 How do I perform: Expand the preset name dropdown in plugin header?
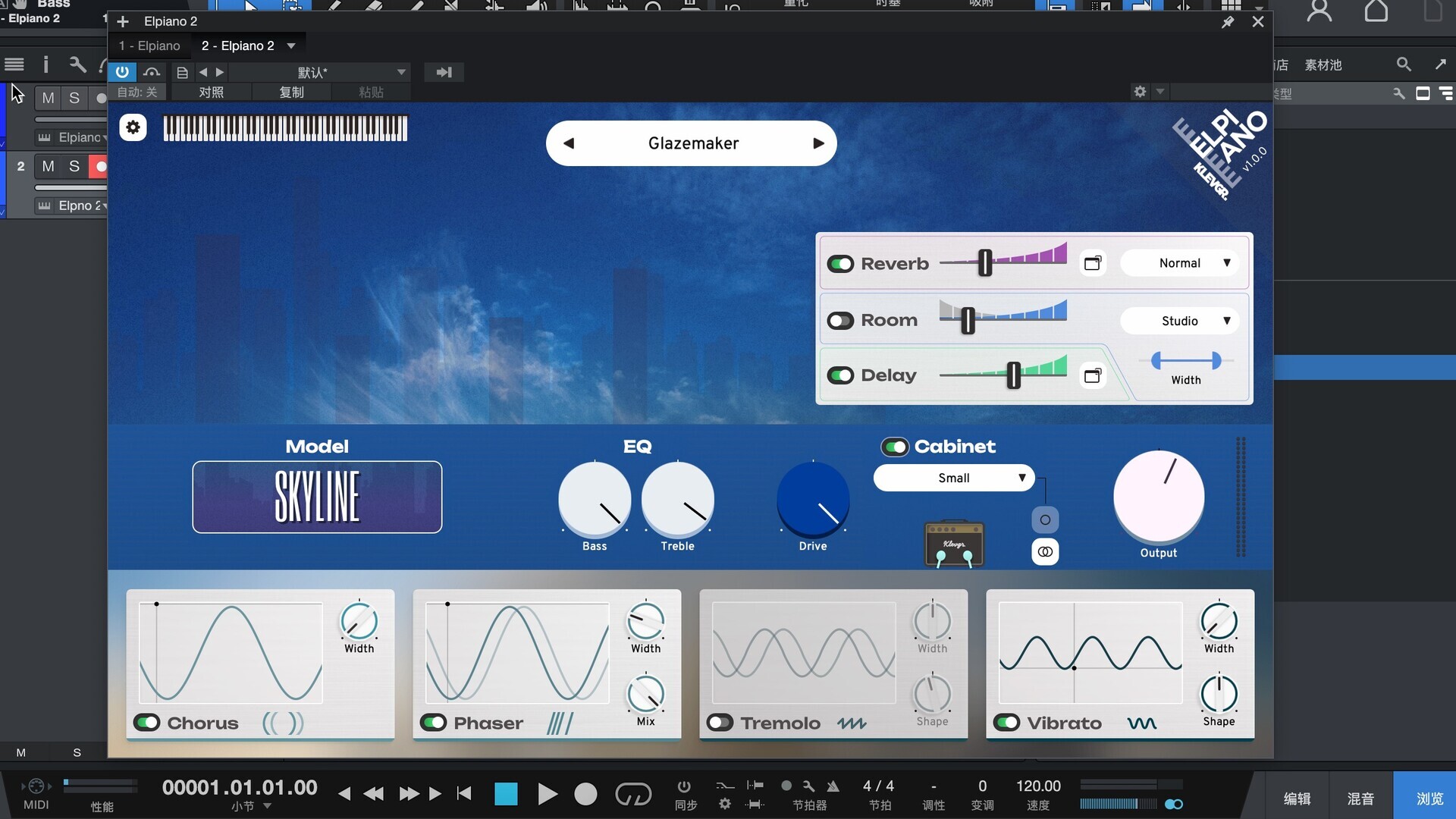(401, 72)
